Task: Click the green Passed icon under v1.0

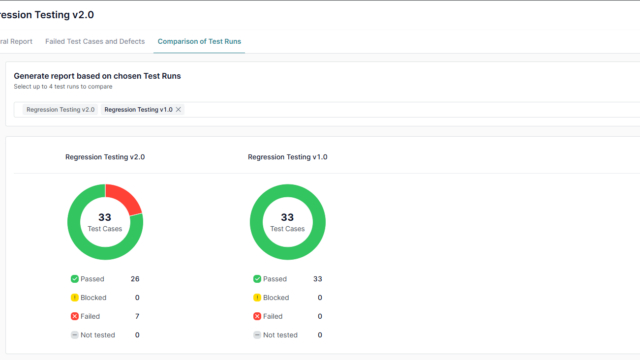Action: click(x=257, y=279)
